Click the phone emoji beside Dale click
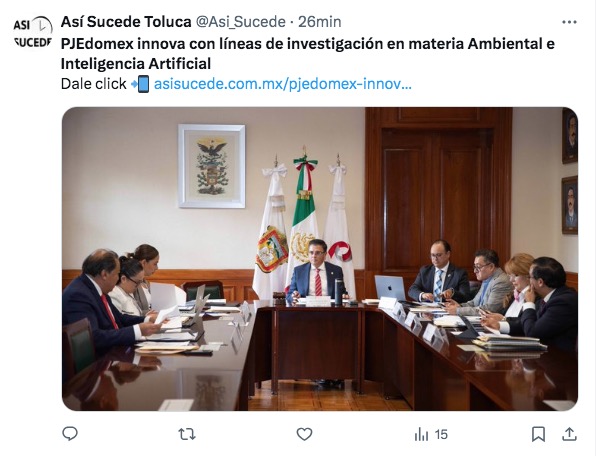This screenshot has width=599, height=456. 140,84
